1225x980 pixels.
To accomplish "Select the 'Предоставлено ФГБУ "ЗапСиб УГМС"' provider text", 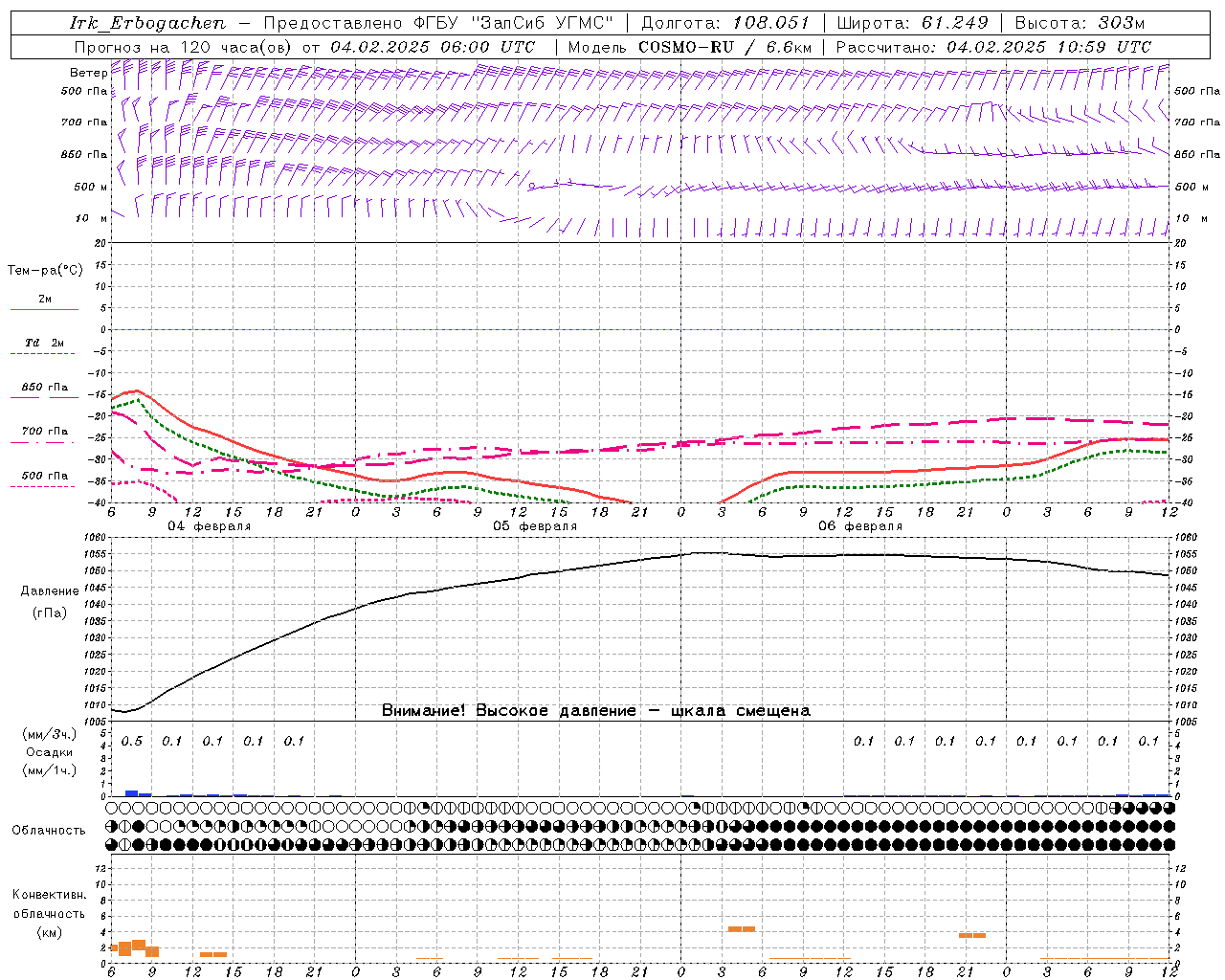I will click(438, 23).
